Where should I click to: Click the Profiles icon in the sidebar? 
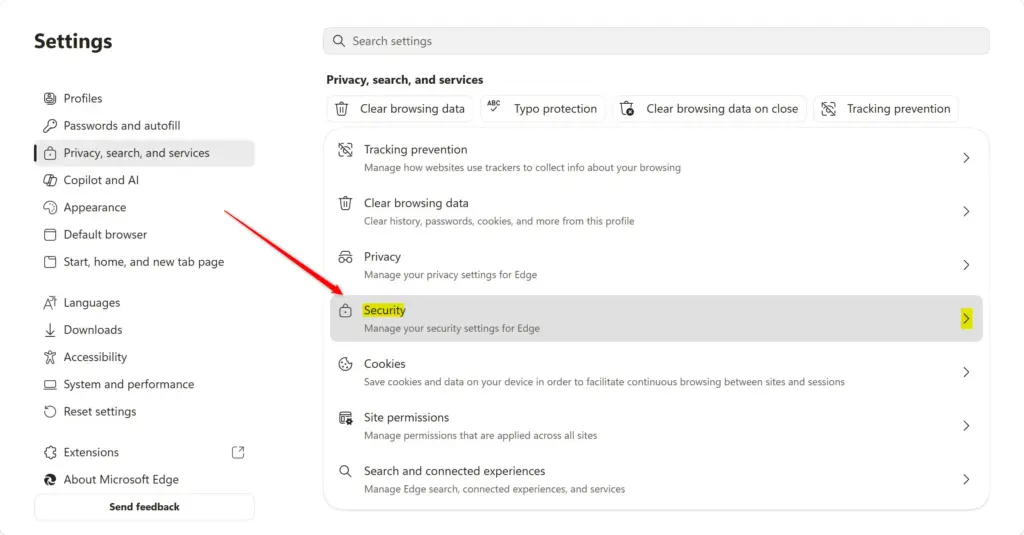click(x=50, y=99)
